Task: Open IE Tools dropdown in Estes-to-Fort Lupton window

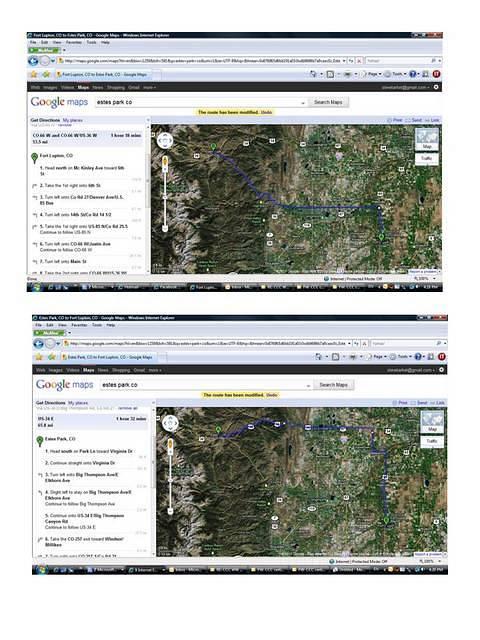Action: [x=401, y=357]
